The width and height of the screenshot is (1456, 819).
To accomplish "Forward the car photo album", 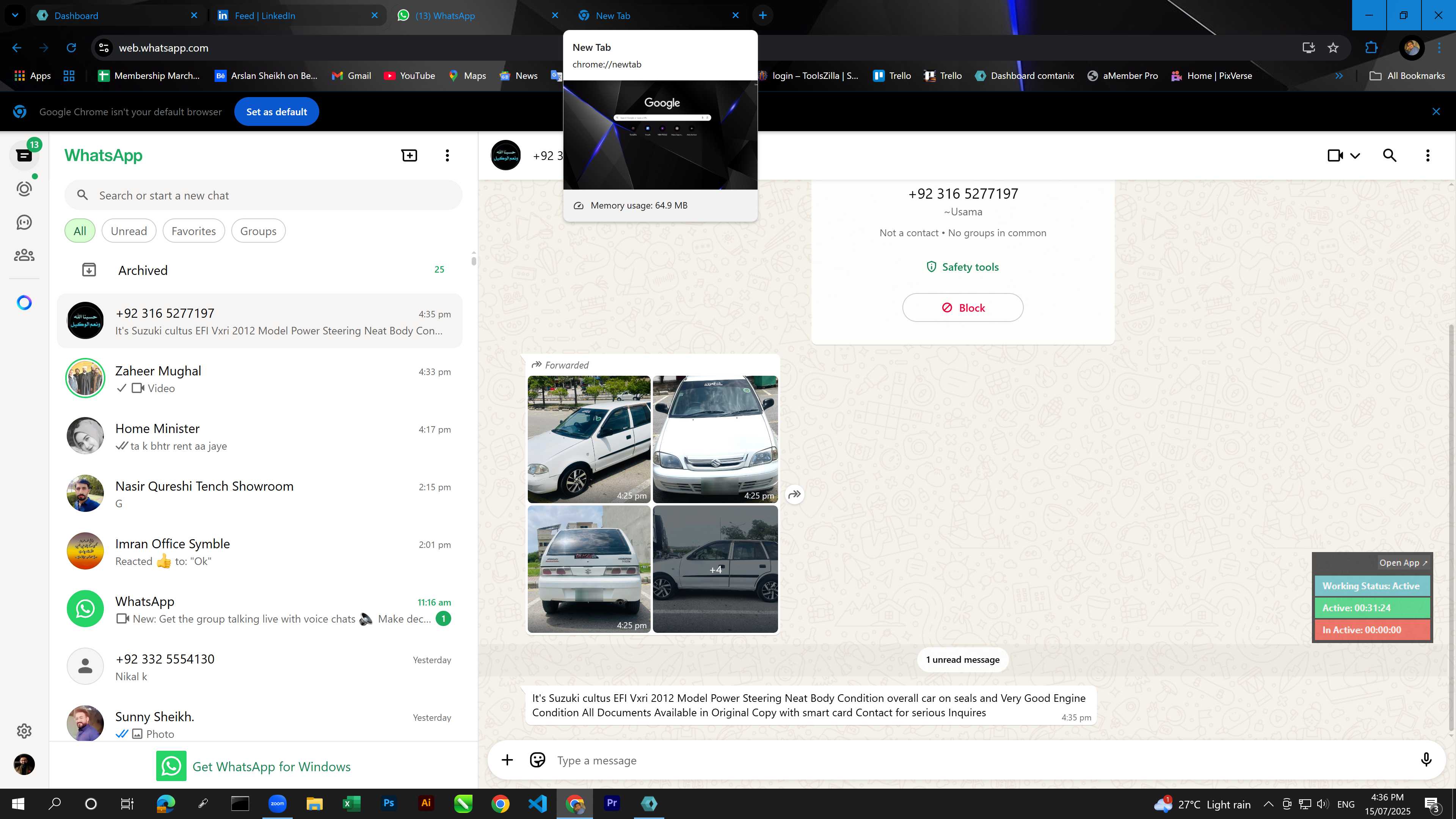I will pyautogui.click(x=795, y=494).
